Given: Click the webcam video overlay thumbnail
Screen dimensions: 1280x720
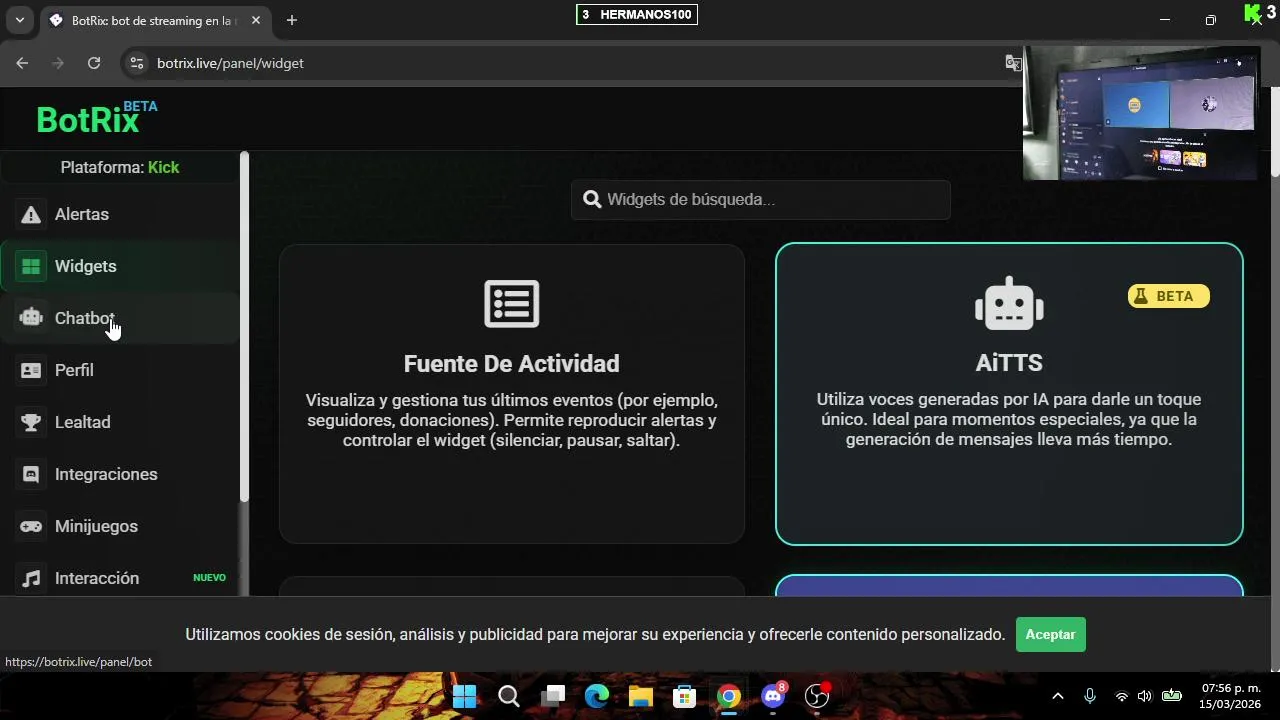Looking at the screenshot, I should [x=1140, y=113].
